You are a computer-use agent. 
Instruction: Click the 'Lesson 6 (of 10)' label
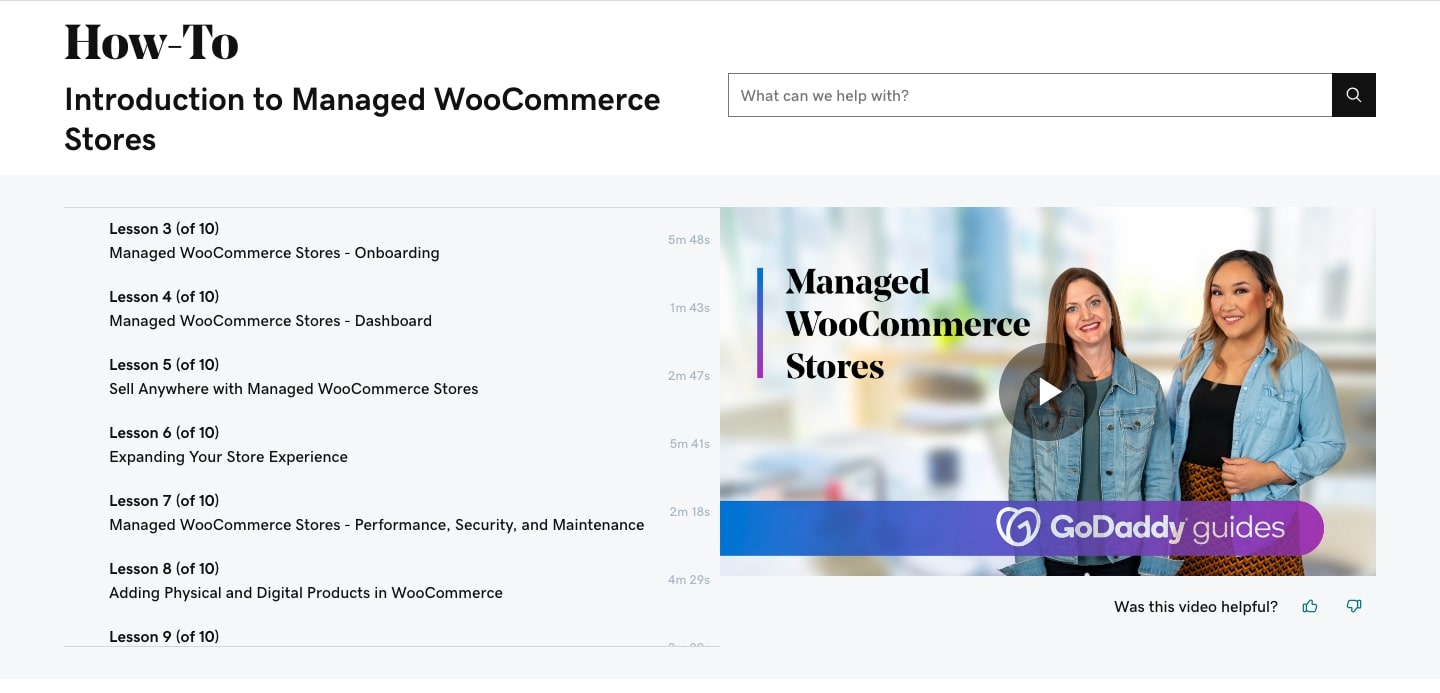pyautogui.click(x=164, y=433)
